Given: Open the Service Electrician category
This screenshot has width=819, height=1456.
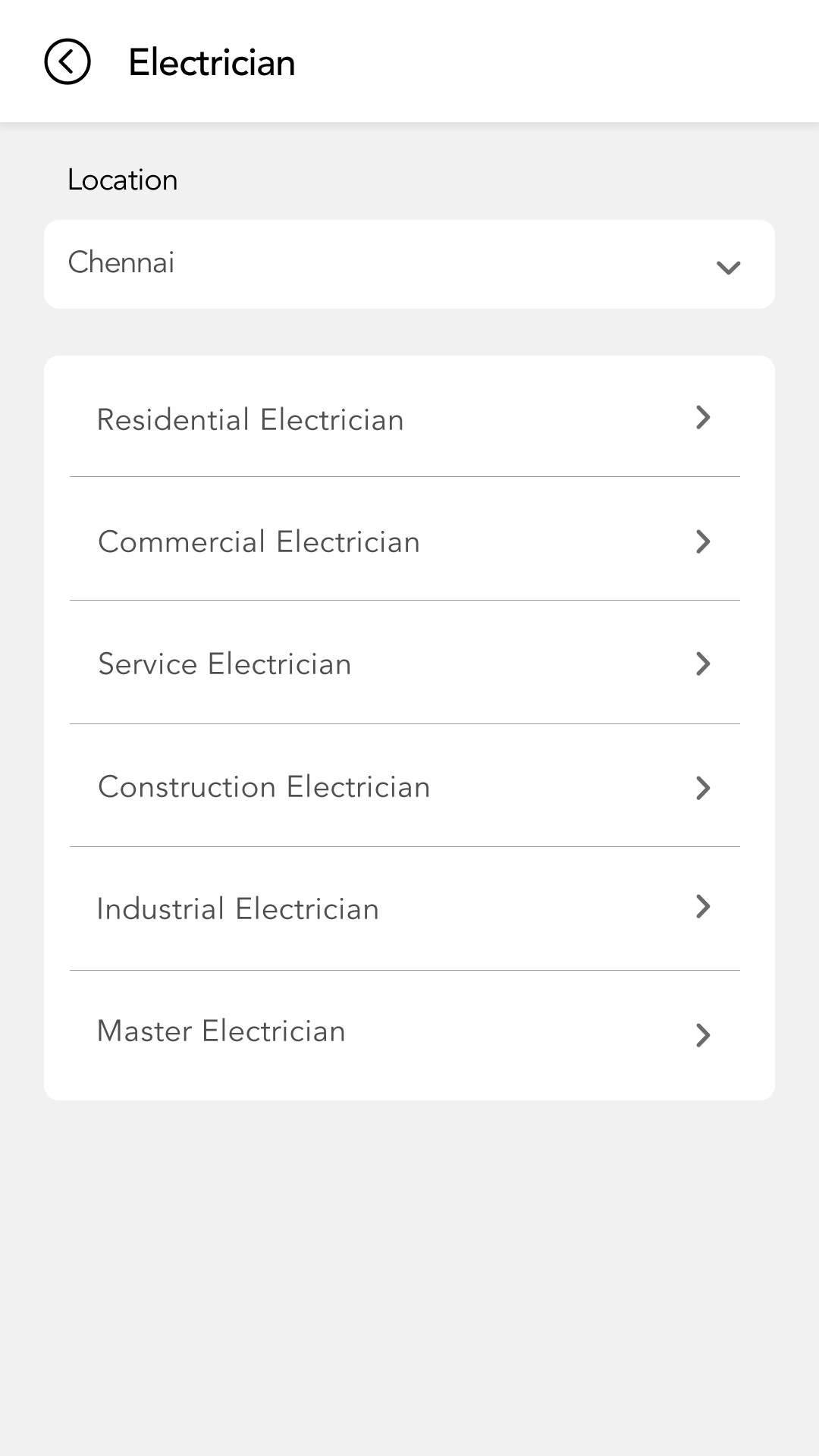Looking at the screenshot, I should [224, 664].
